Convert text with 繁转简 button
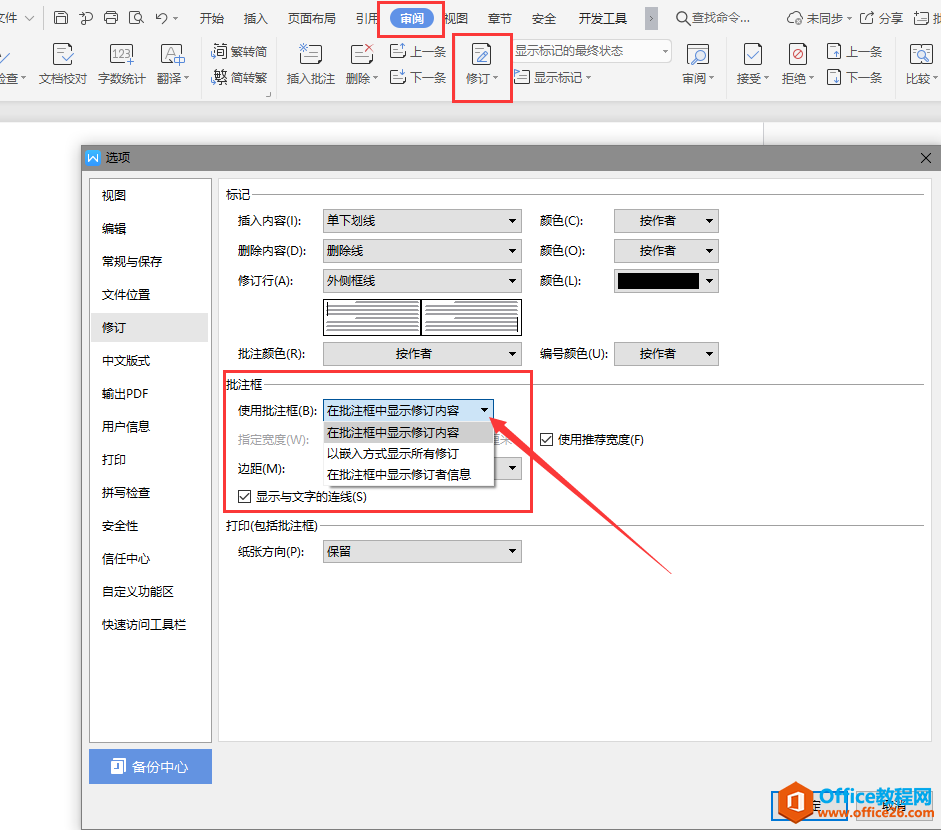This screenshot has height=830, width=941. pyautogui.click(x=239, y=52)
